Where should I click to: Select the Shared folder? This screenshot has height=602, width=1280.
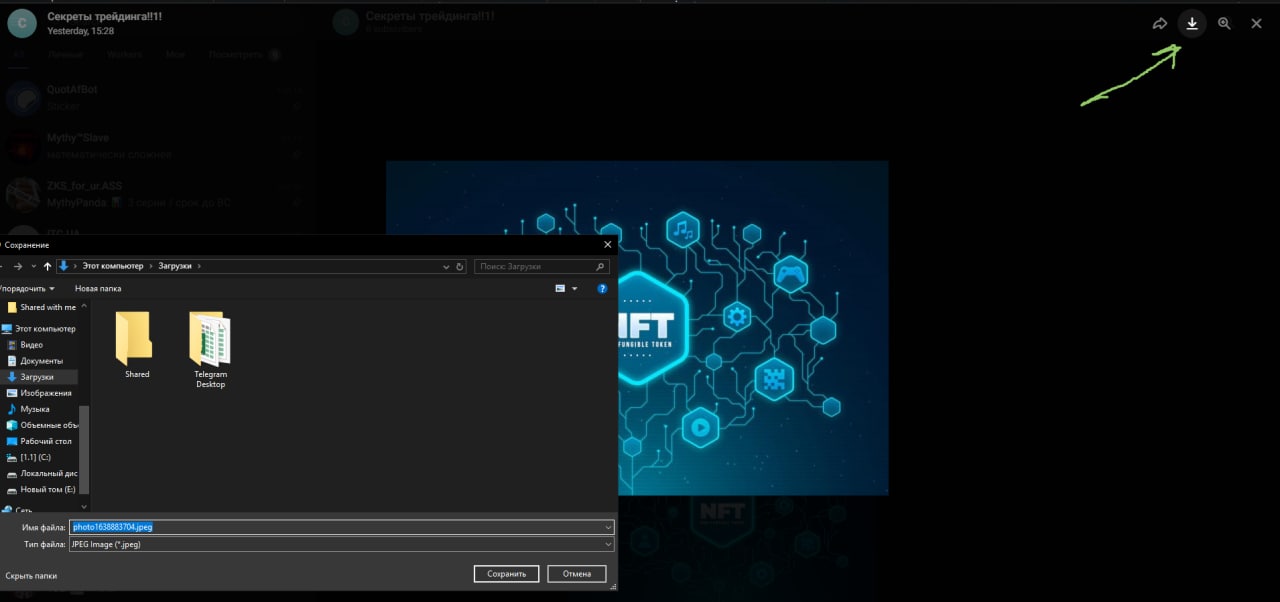click(137, 345)
